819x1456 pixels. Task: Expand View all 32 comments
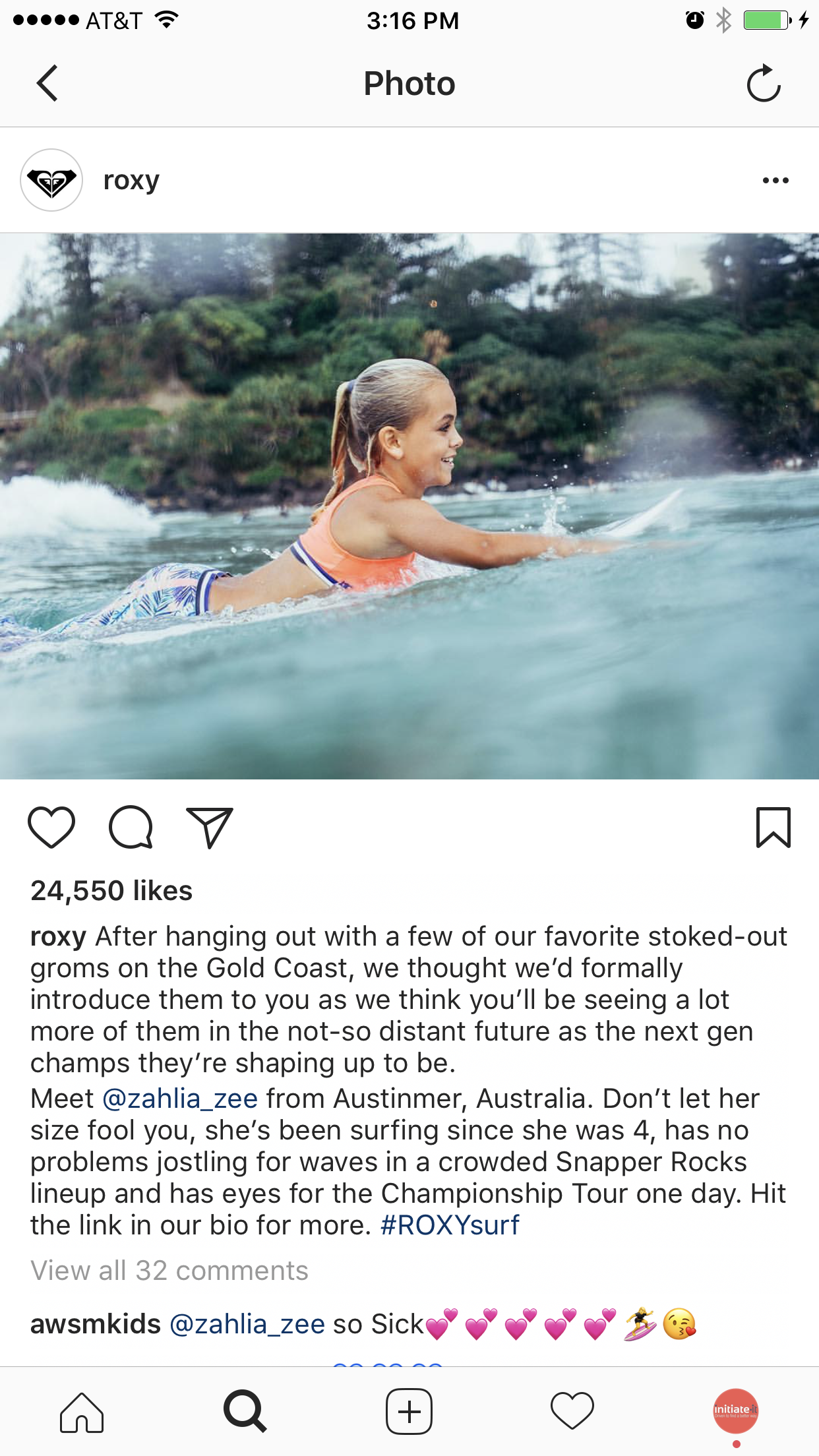pos(169,1270)
